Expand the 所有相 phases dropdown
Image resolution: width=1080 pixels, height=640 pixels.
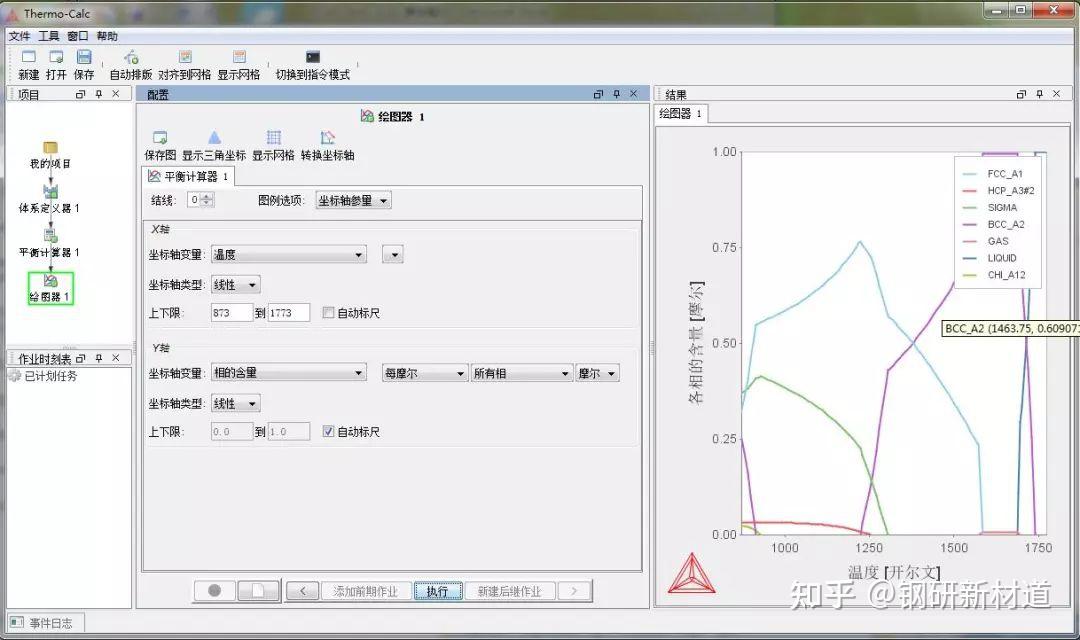pyautogui.click(x=521, y=372)
